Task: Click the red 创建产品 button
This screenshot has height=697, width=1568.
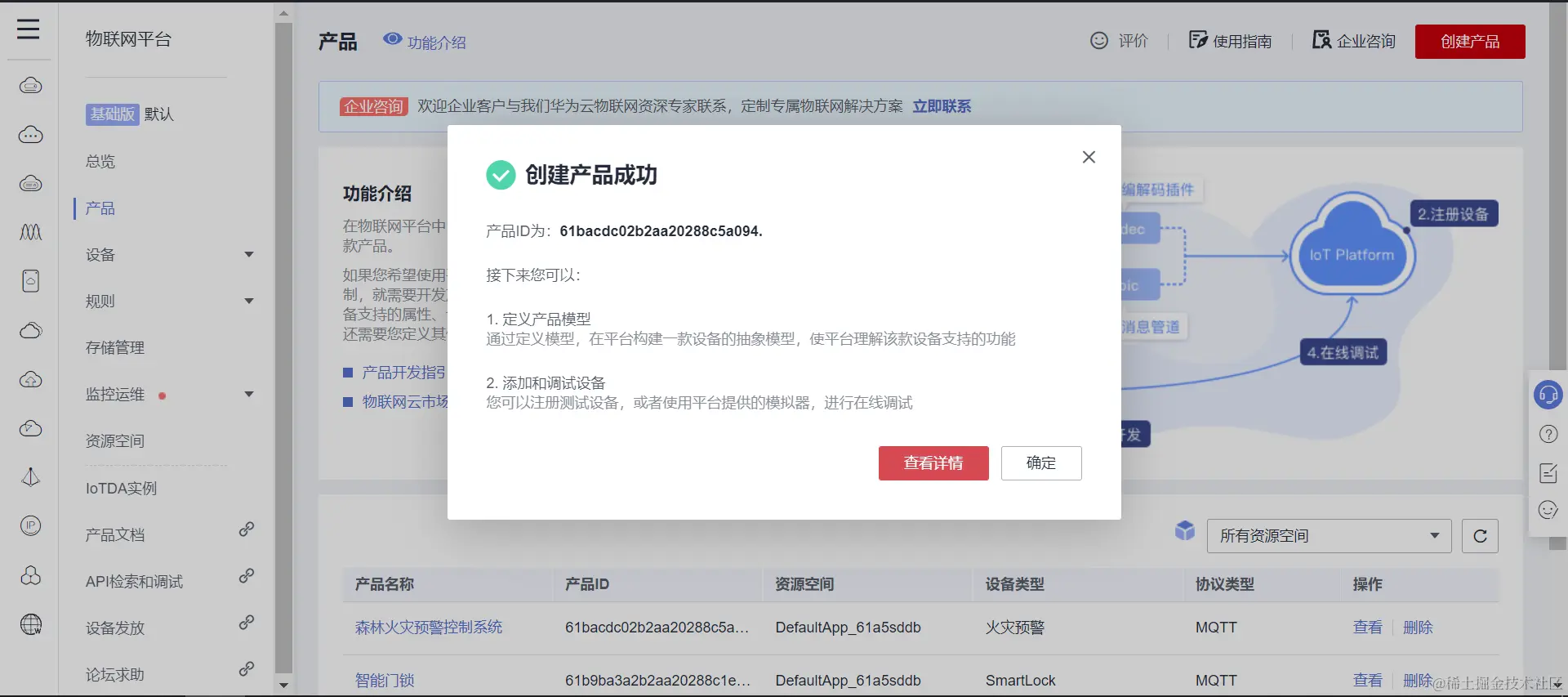Action: tap(1470, 42)
